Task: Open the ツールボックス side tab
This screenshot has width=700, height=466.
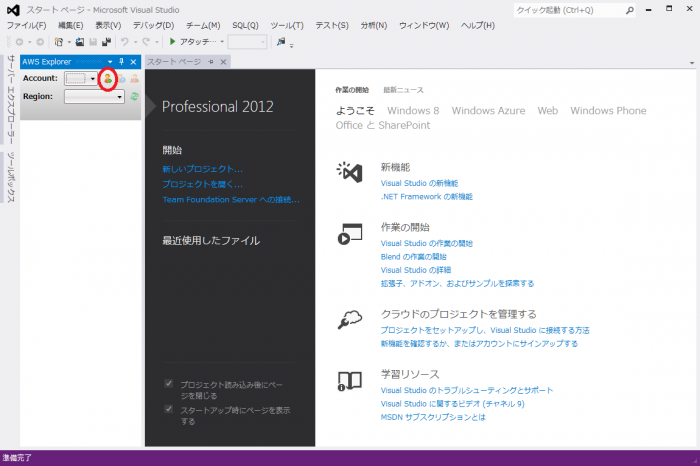Action: coord(11,177)
